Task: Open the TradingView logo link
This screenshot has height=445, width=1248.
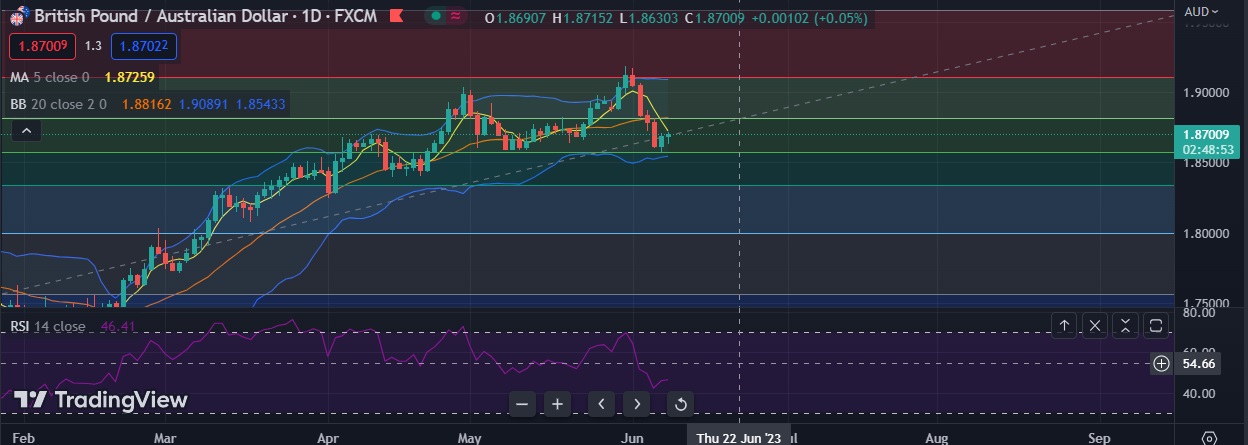Action: (x=101, y=400)
